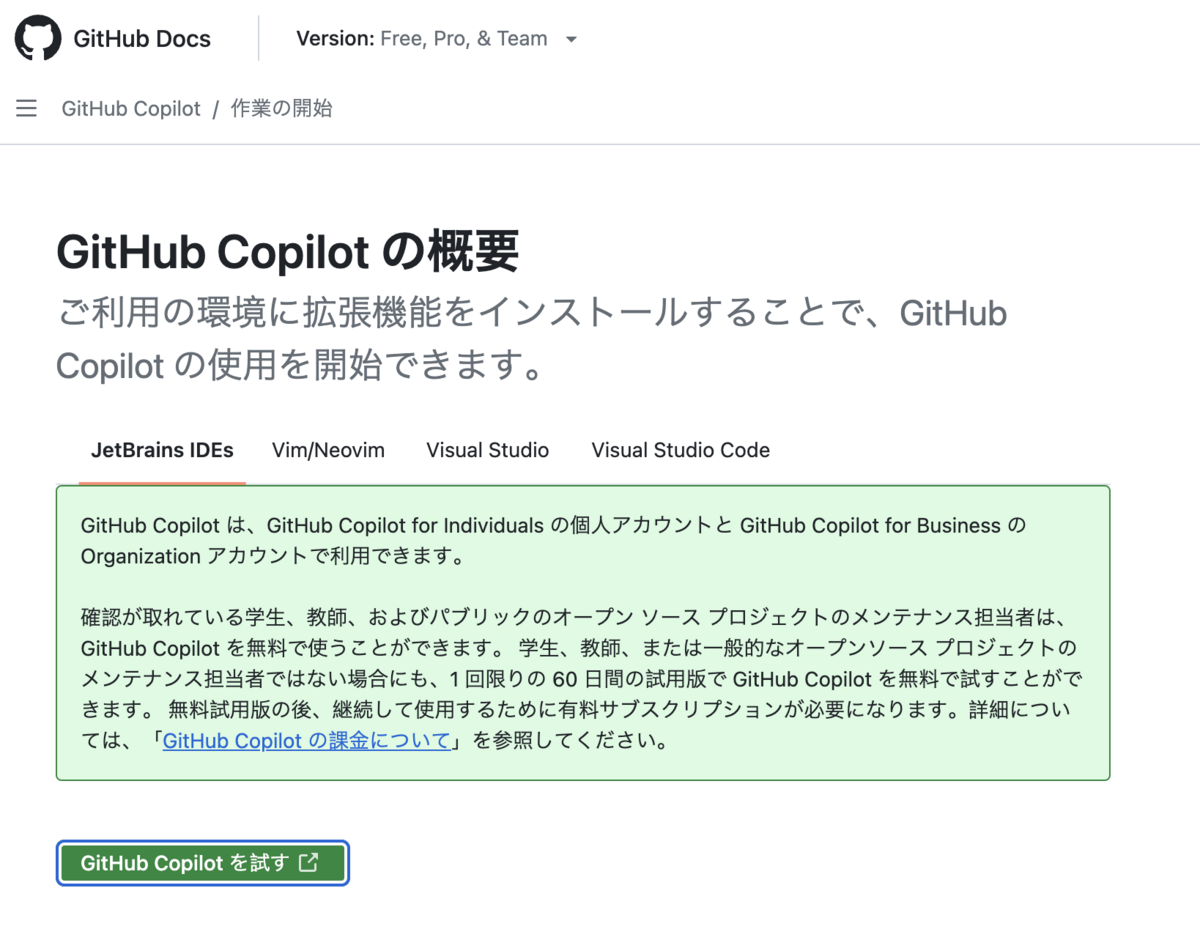The width and height of the screenshot is (1200, 929).
Task: Switch to the Visual Studio Code tab
Action: coord(680,450)
